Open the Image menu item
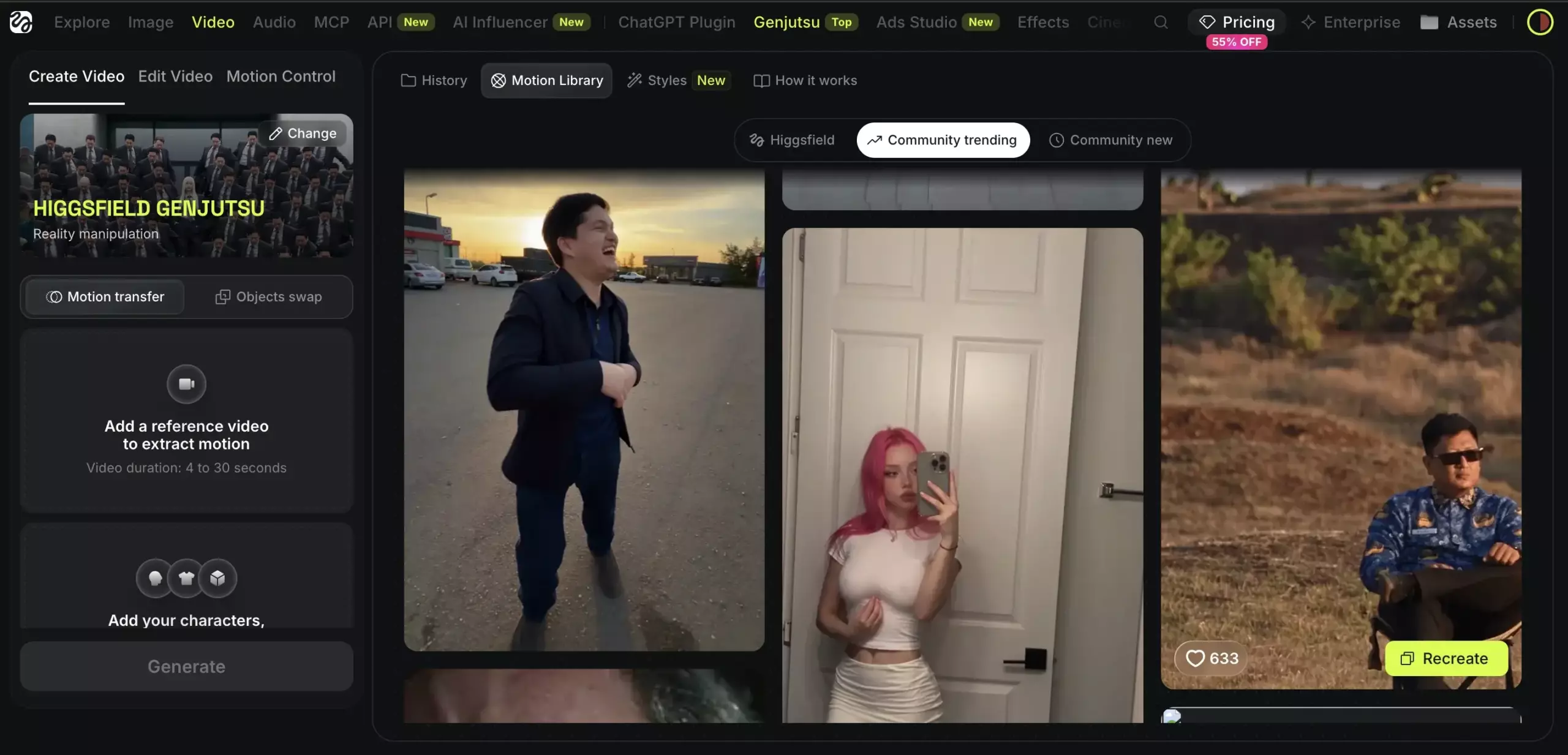Image resolution: width=1568 pixels, height=755 pixels. point(151,22)
